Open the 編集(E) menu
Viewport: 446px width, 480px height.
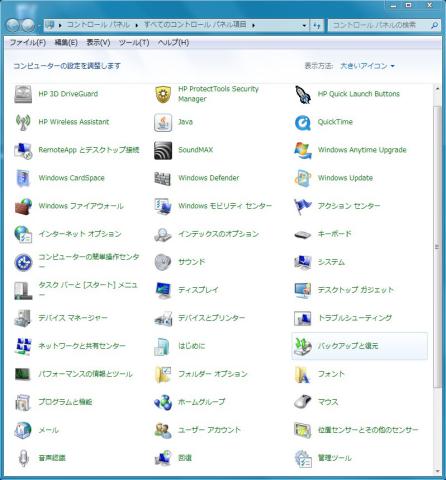(x=66, y=43)
